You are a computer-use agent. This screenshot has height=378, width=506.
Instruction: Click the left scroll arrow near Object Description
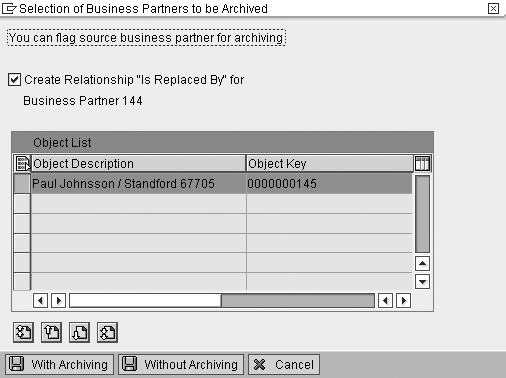pyautogui.click(x=40, y=301)
